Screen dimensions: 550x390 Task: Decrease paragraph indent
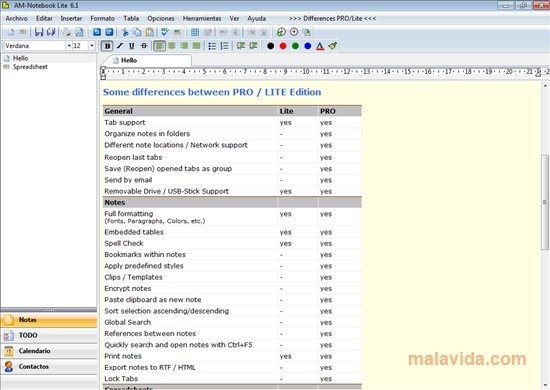point(241,46)
